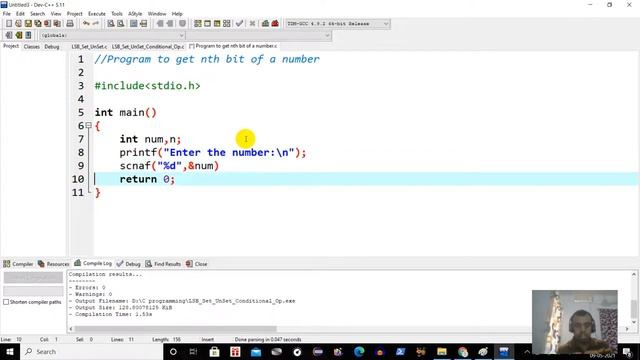Open Find using the toolbar icon

click(111, 24)
